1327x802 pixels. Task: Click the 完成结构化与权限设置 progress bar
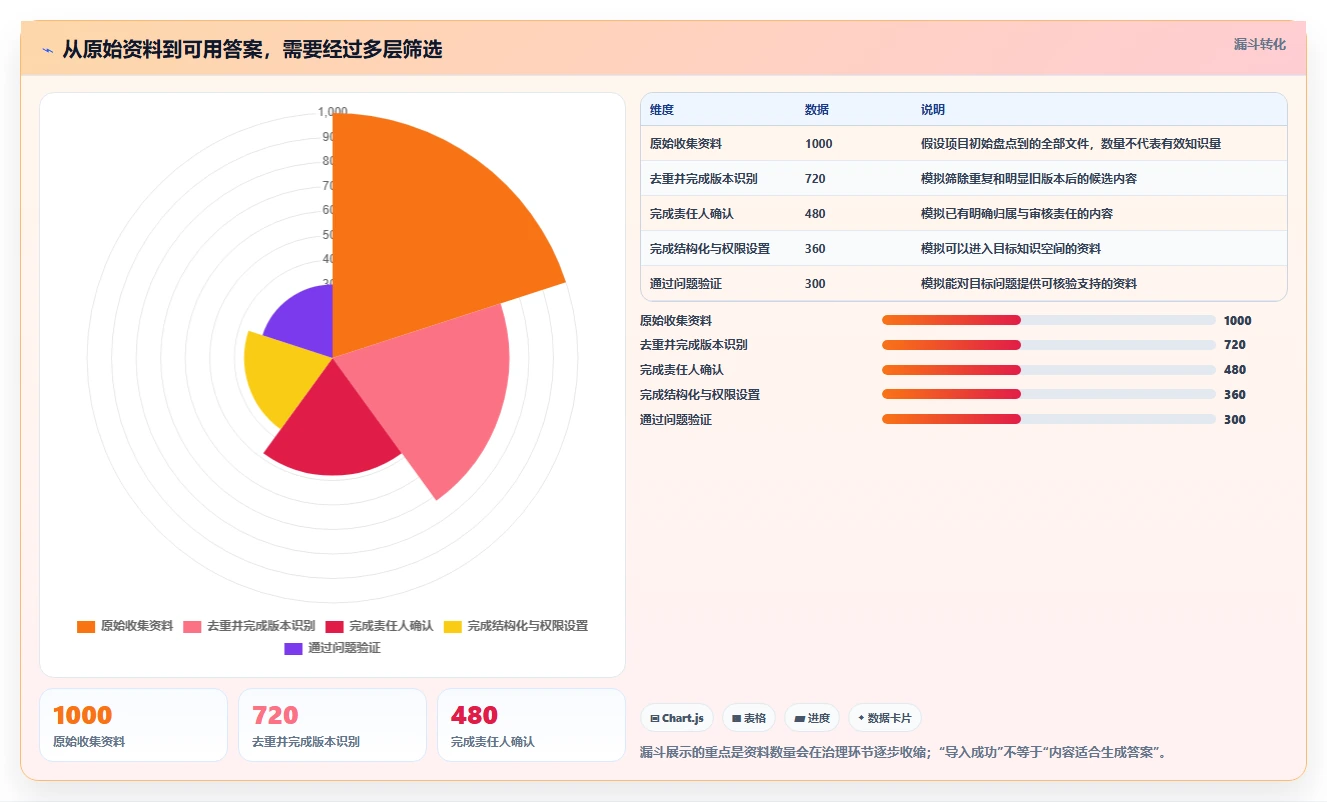1049,394
